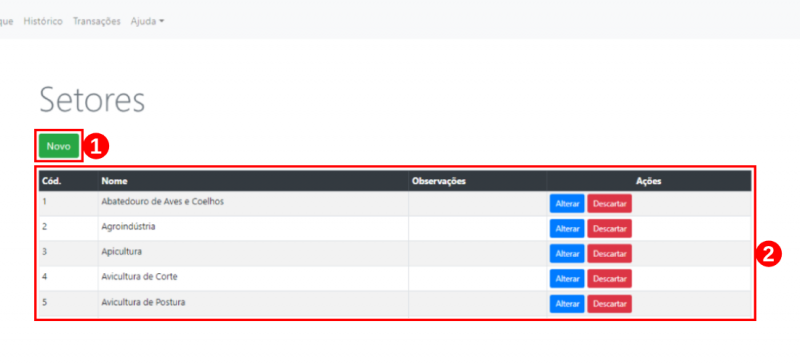
Task: Click code cell 3 in the table
Action: click(68, 254)
